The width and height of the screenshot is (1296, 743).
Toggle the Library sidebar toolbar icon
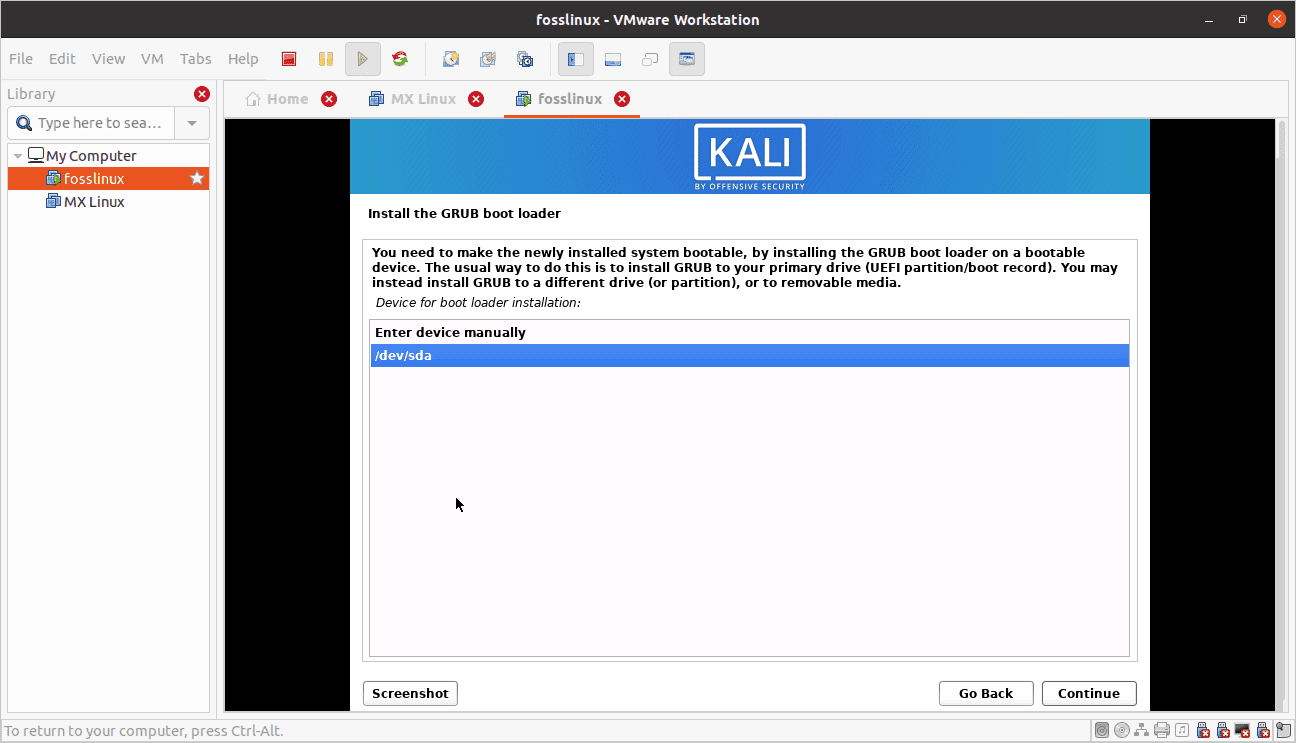point(576,59)
